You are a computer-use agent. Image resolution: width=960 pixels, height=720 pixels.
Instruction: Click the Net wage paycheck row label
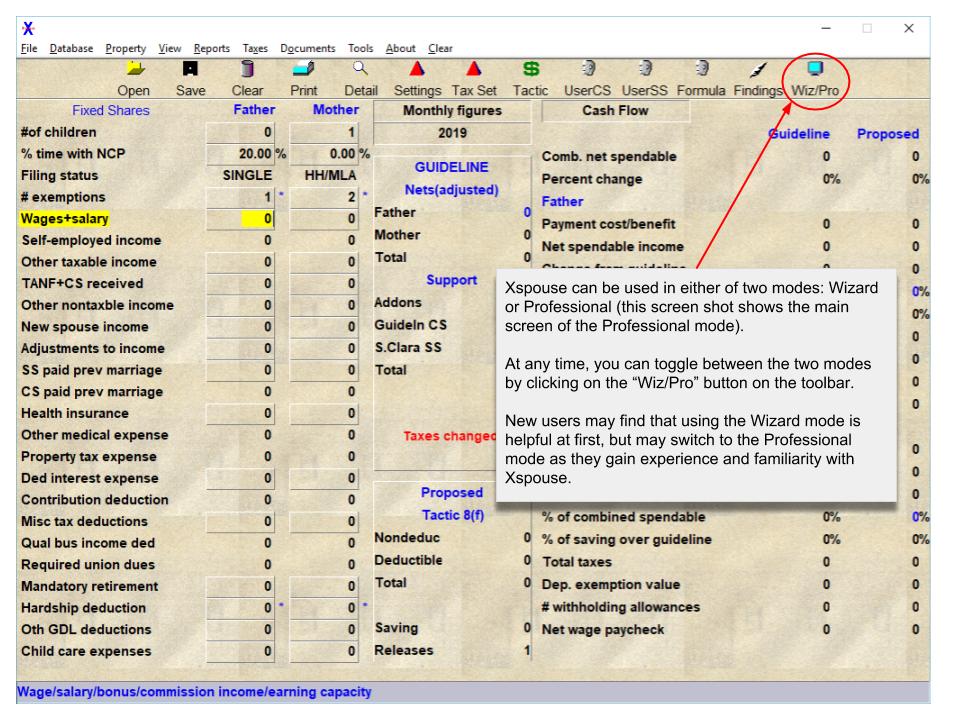(x=603, y=629)
